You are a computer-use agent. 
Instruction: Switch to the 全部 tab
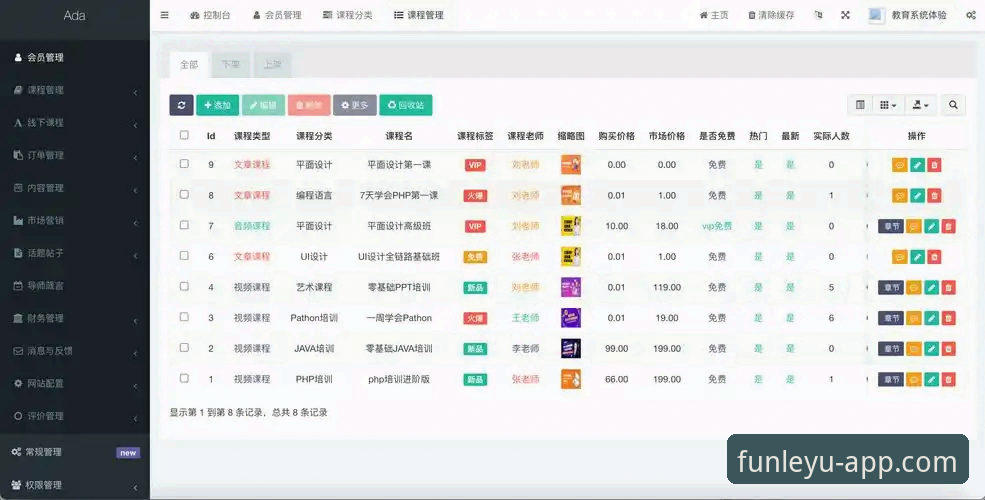pyautogui.click(x=189, y=65)
